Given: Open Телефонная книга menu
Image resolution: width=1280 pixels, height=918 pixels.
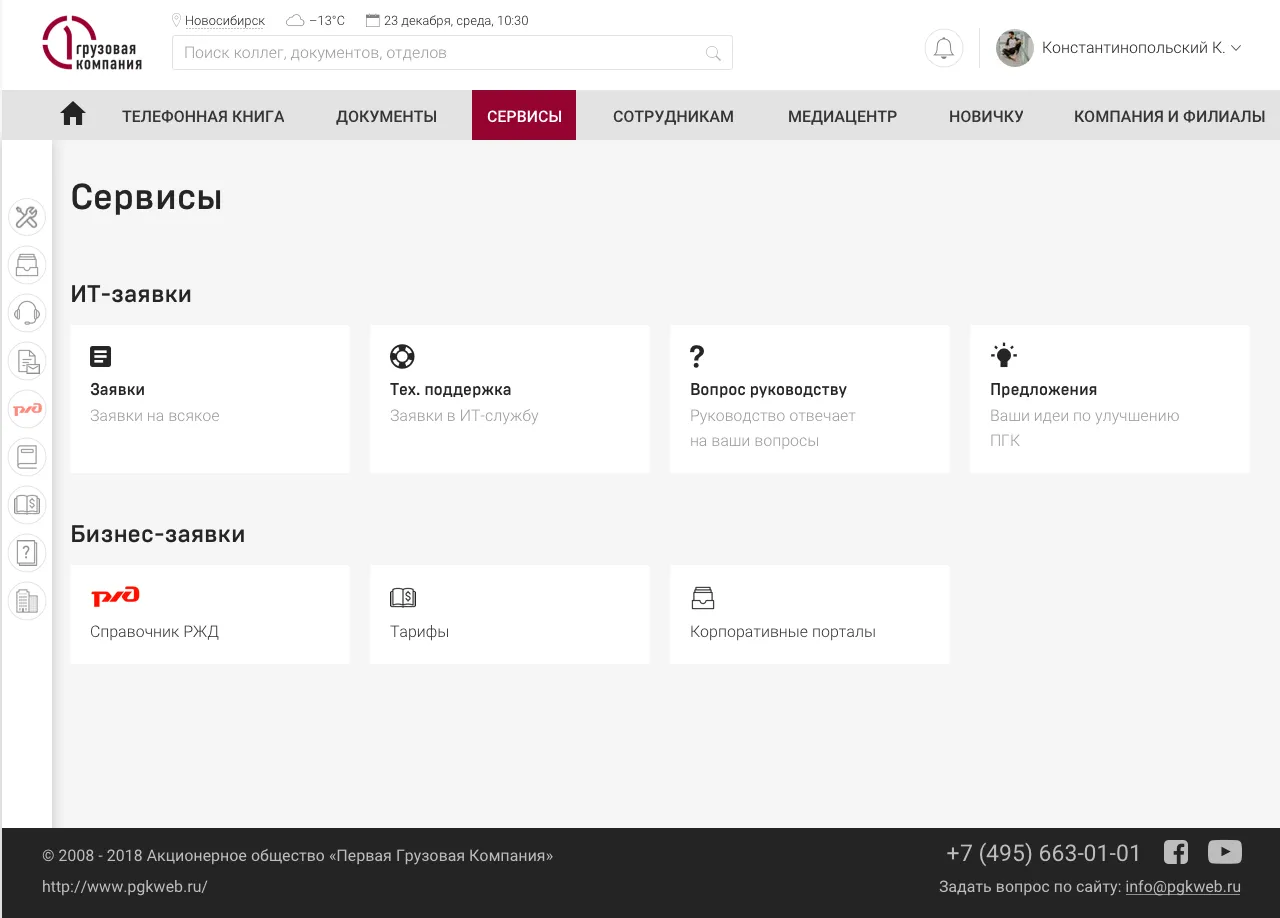Looking at the screenshot, I should pyautogui.click(x=203, y=116).
